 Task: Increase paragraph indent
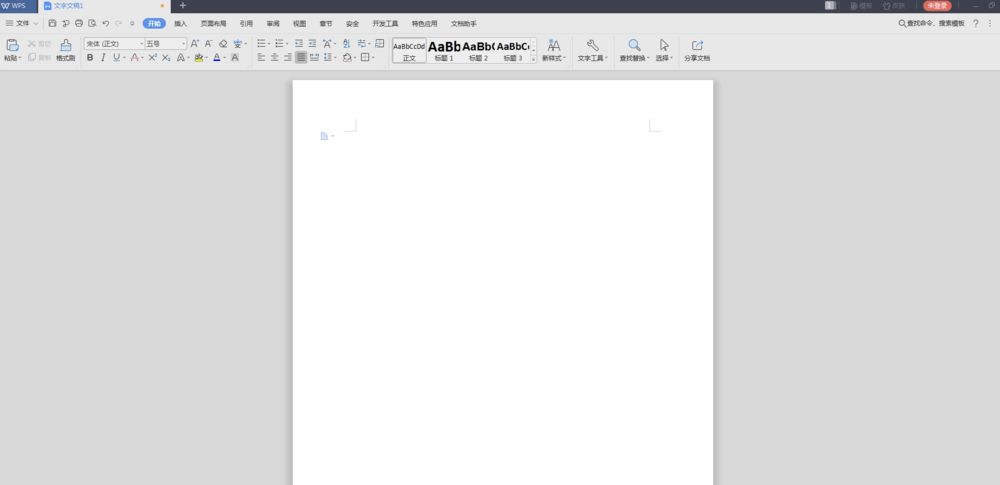pos(312,43)
